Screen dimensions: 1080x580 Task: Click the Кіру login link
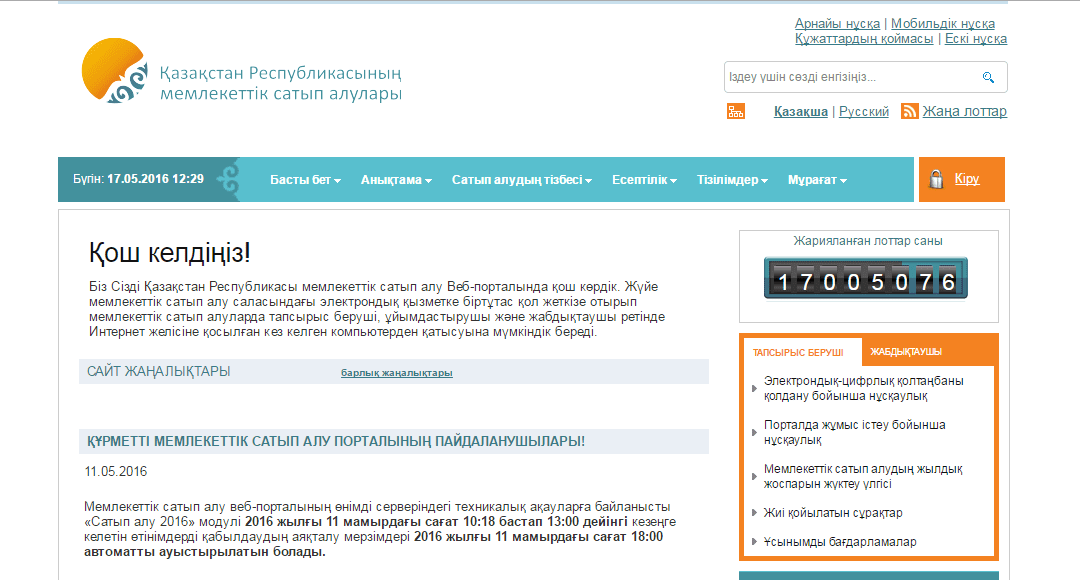tap(966, 179)
